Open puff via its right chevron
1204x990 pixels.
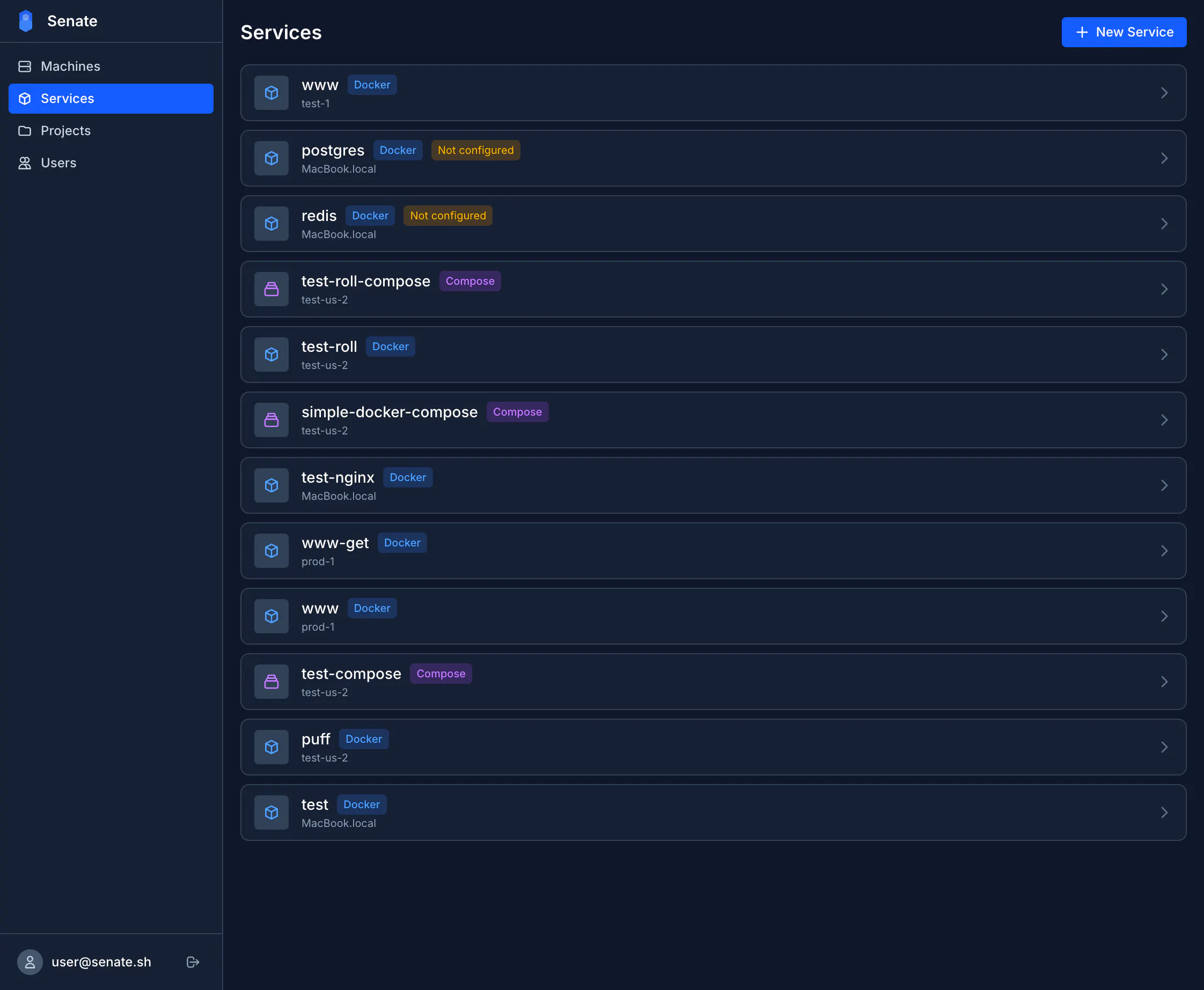click(1164, 747)
